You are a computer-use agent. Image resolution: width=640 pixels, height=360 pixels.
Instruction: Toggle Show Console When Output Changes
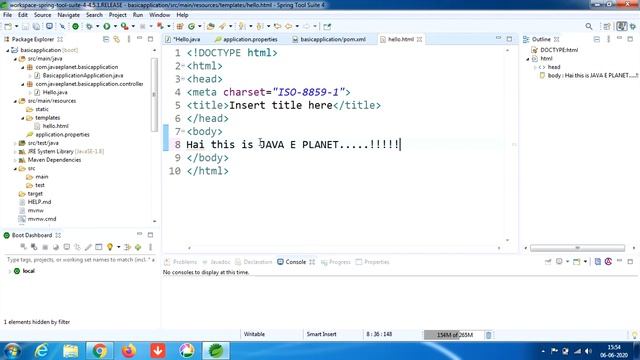pyautogui.click(x=598, y=262)
